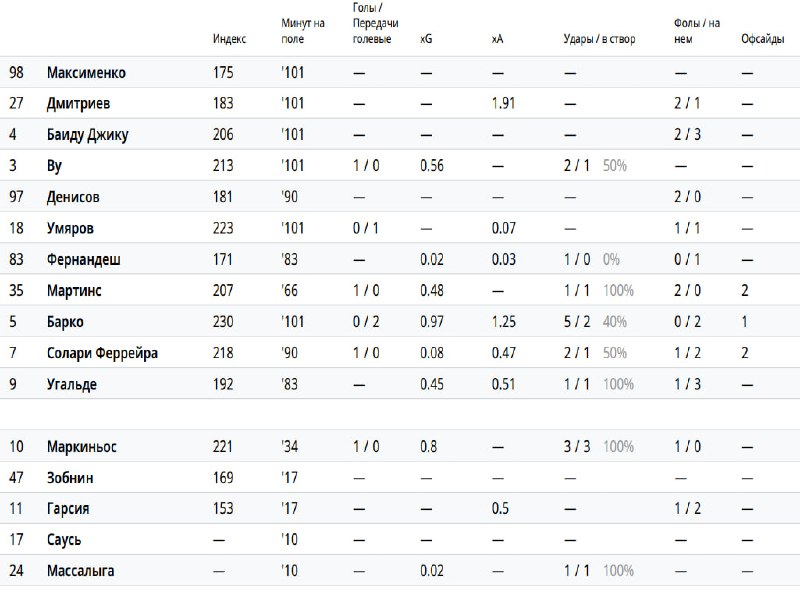Click the Удары / в створ header
Viewport: 800px width, 591px height.
[599, 39]
